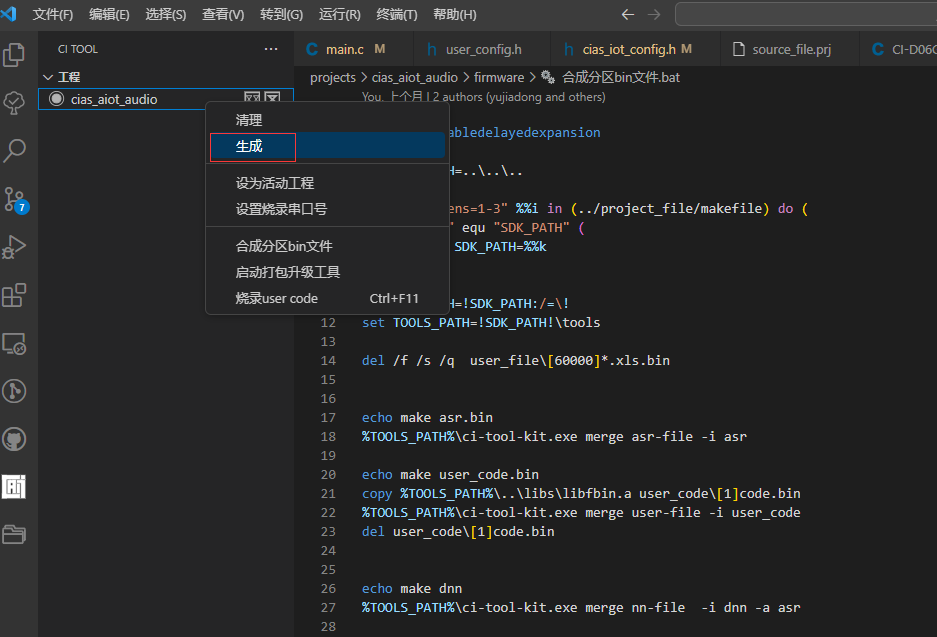Go back with the left arrow
The width and height of the screenshot is (937, 637).
[x=627, y=14]
